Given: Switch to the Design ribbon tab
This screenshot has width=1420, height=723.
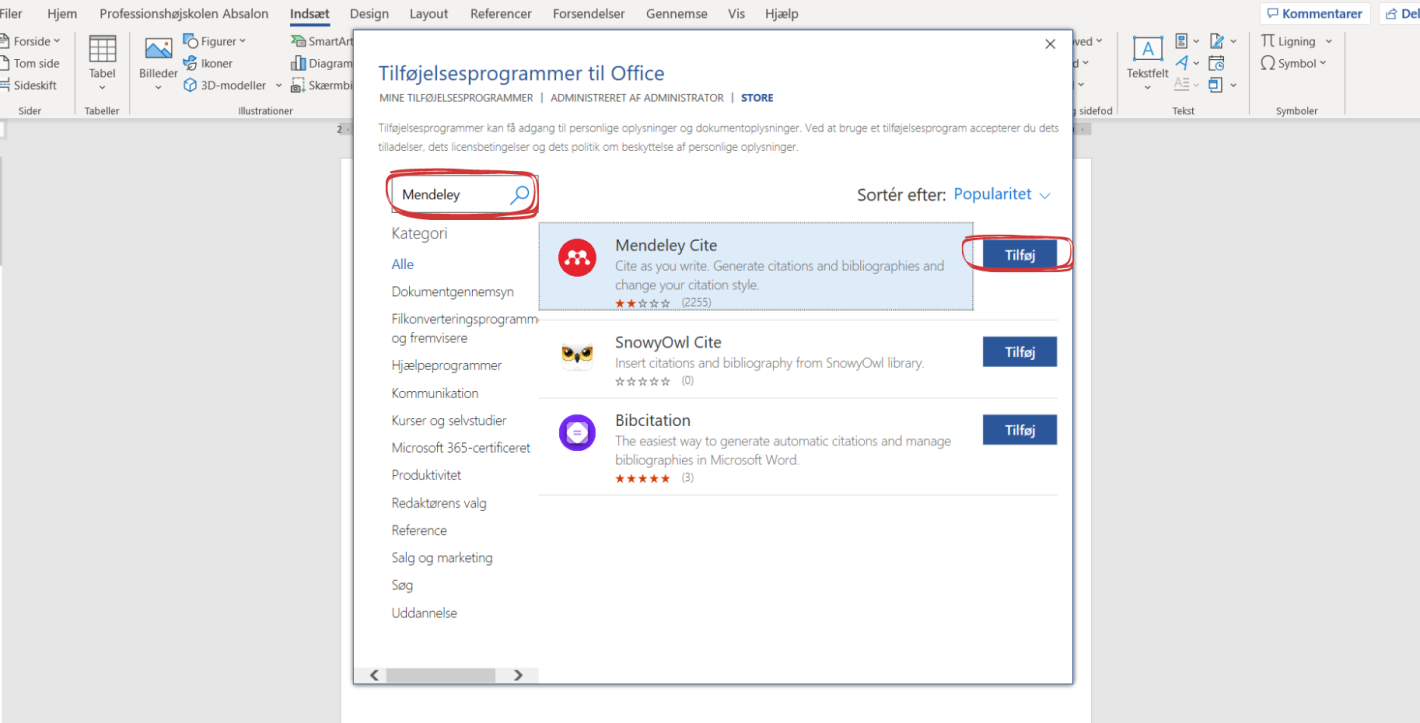Looking at the screenshot, I should click(369, 14).
